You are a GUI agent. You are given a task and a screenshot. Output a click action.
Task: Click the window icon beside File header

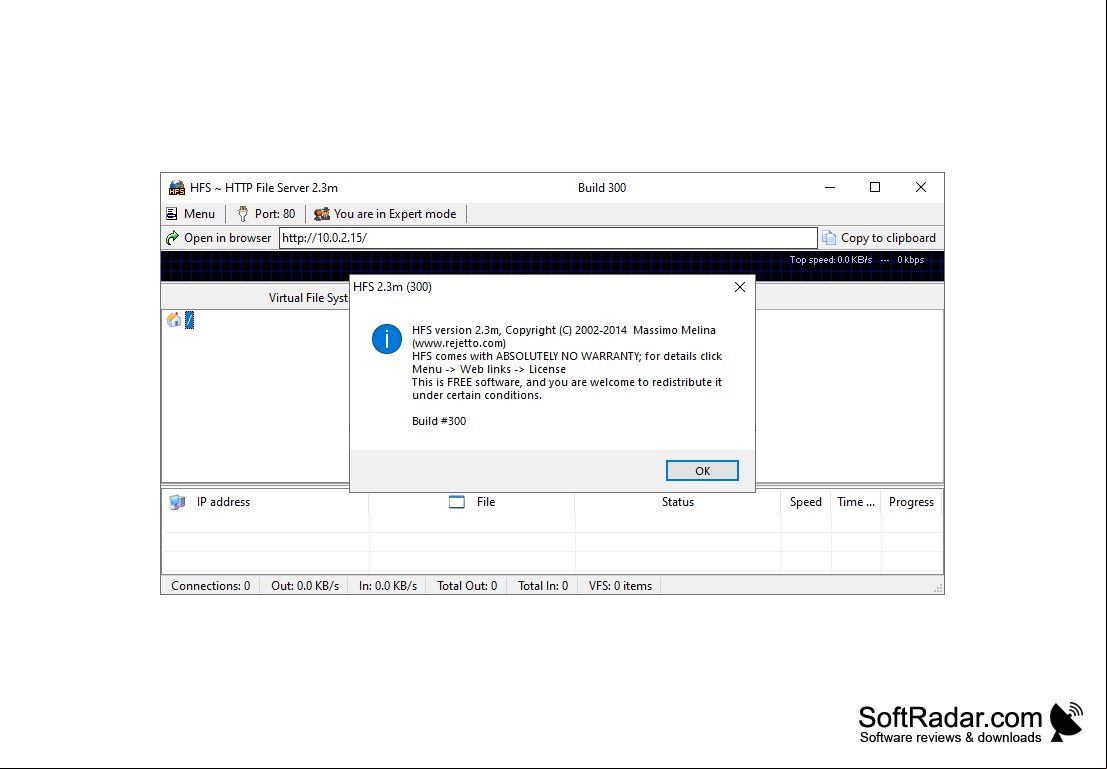(x=457, y=502)
